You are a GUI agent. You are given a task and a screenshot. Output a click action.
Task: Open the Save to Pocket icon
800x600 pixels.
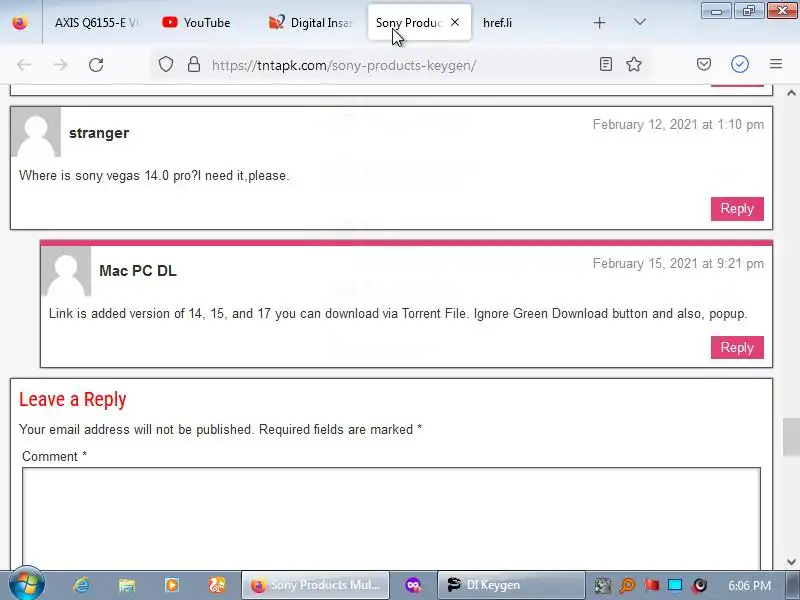(704, 64)
